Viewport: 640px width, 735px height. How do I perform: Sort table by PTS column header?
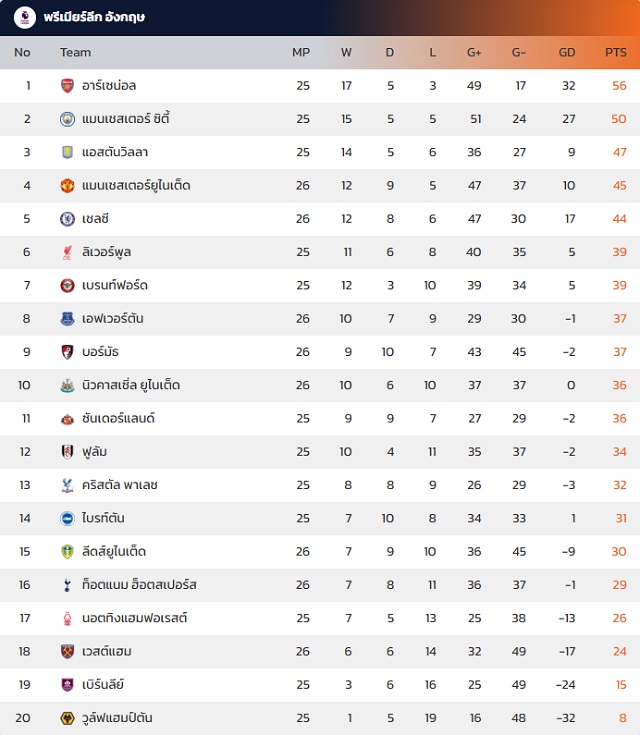point(616,52)
